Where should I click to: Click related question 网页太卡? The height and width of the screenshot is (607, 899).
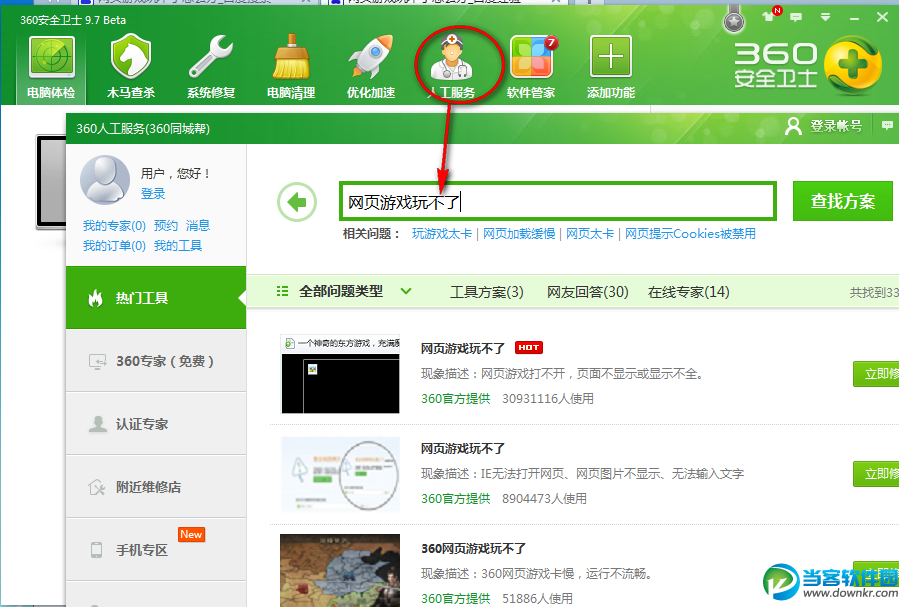(x=590, y=234)
